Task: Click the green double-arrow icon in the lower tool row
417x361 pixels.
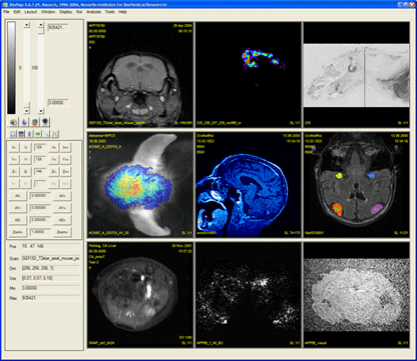Action: click(x=38, y=134)
